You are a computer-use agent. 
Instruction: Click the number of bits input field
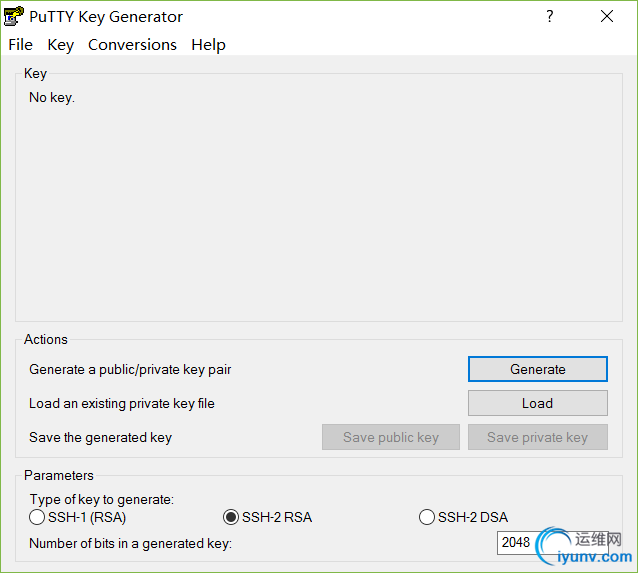pyautogui.click(x=553, y=542)
